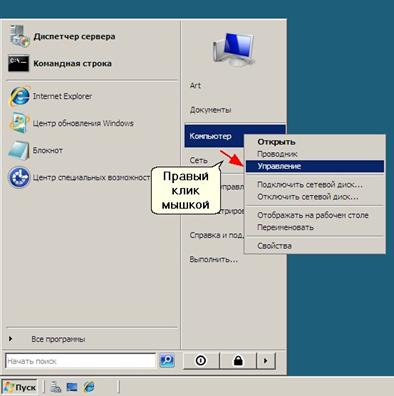Launch Internet Explorer from the quick launch bar
This screenshot has width=394, height=396.
[89, 387]
